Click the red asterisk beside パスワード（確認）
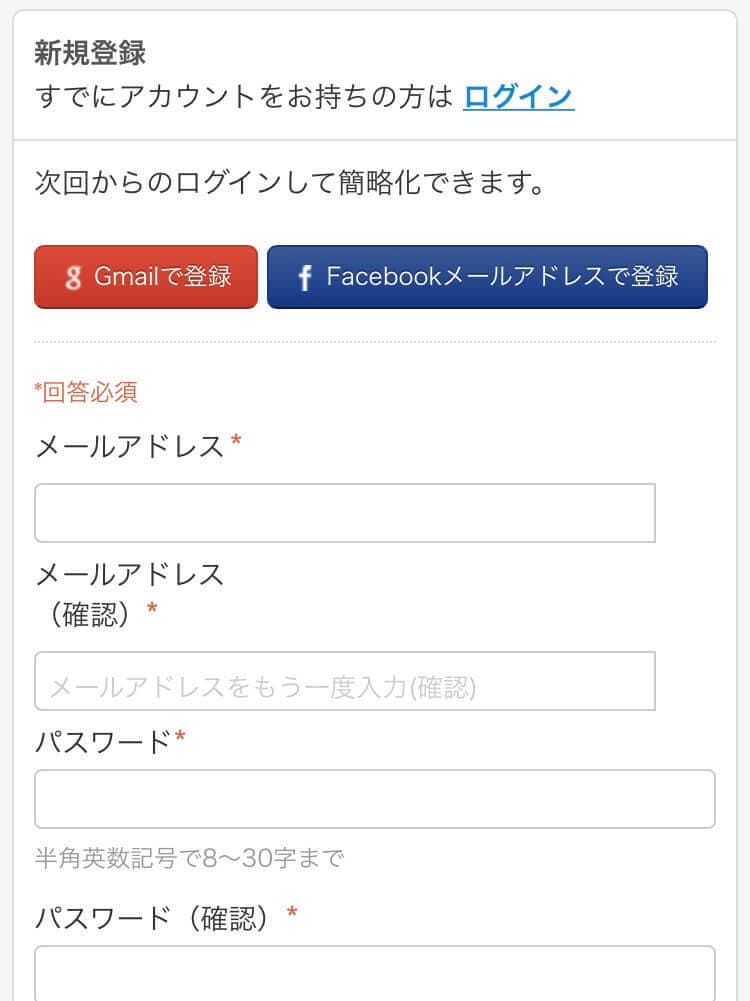 292,913
